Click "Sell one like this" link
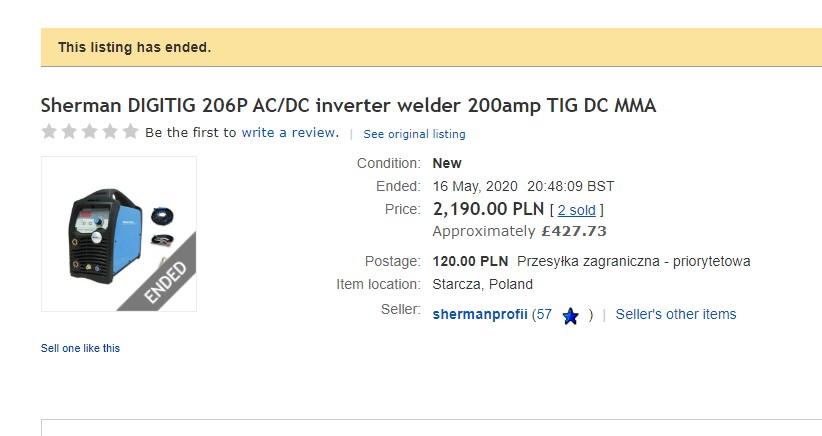The height and width of the screenshot is (436, 822). (80, 348)
